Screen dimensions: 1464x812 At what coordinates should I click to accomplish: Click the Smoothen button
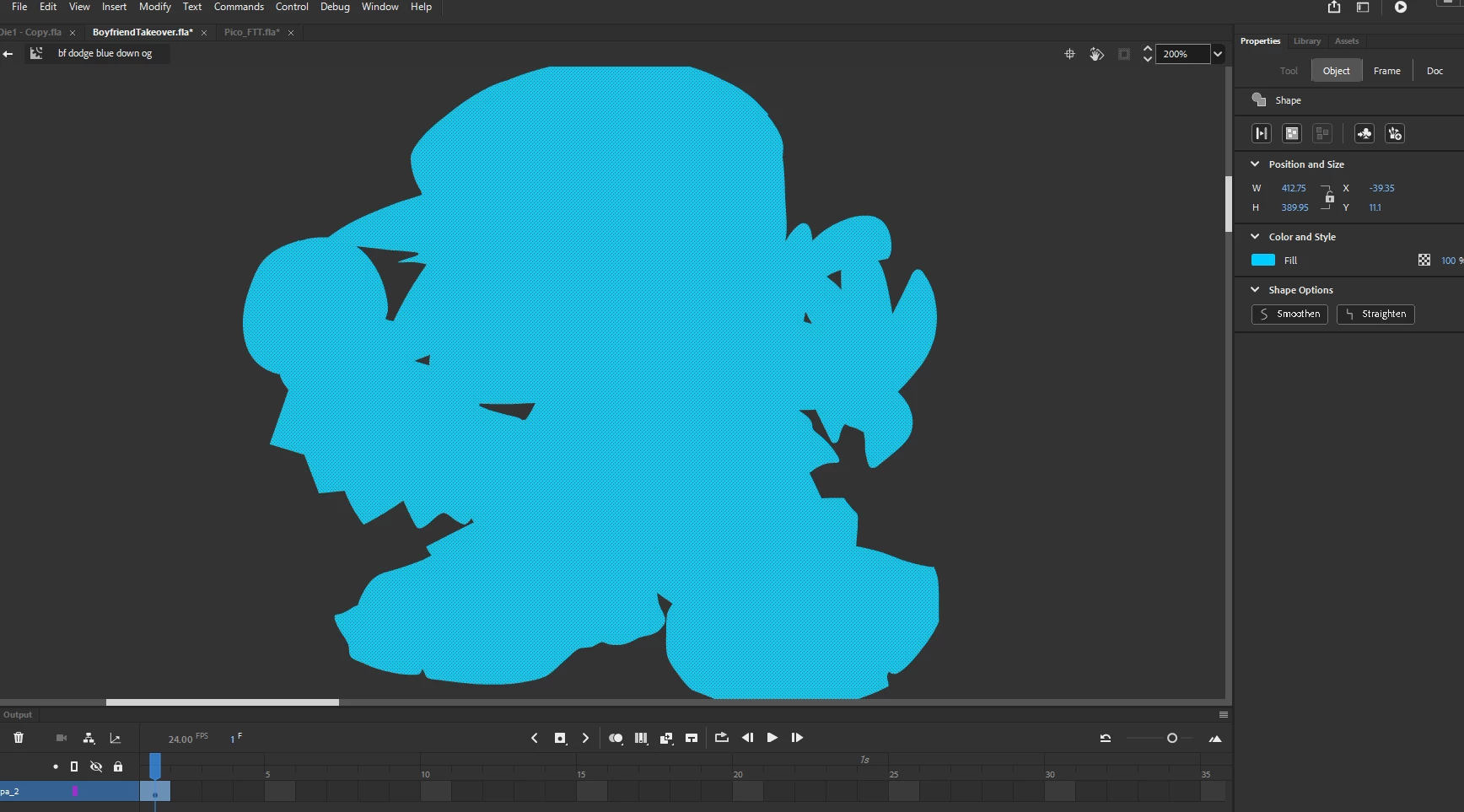tap(1289, 314)
